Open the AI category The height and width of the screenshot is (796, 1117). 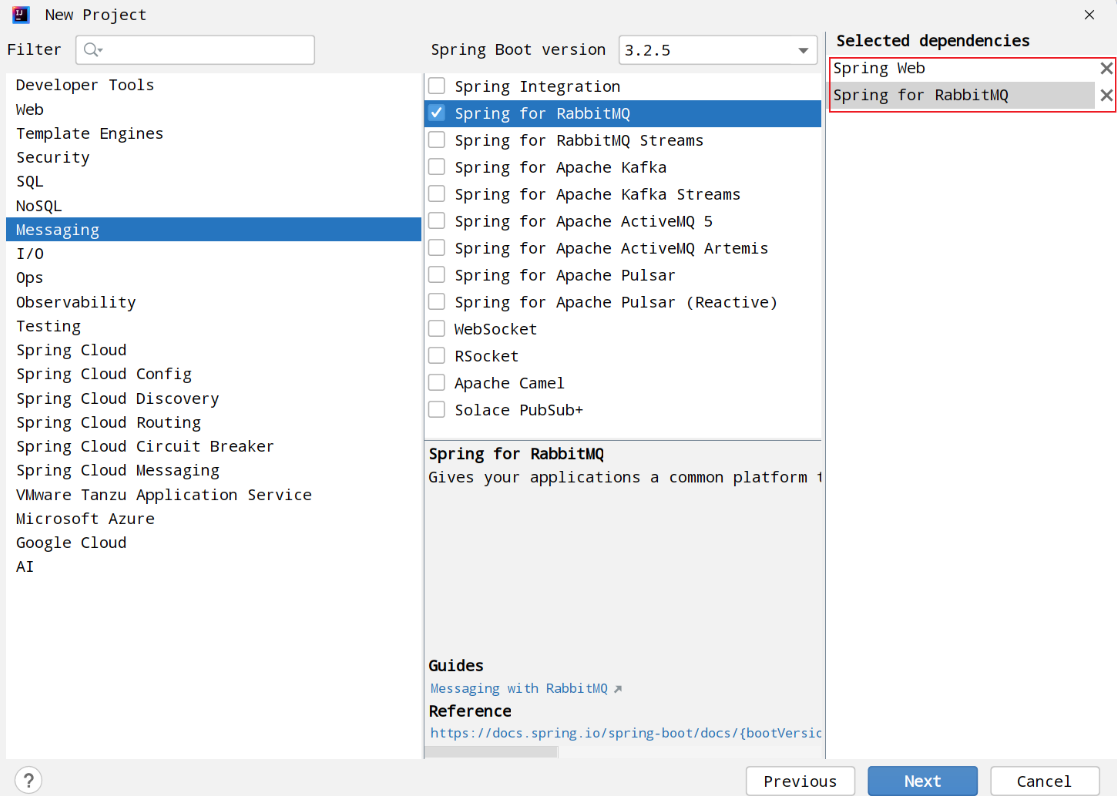tap(214, 567)
